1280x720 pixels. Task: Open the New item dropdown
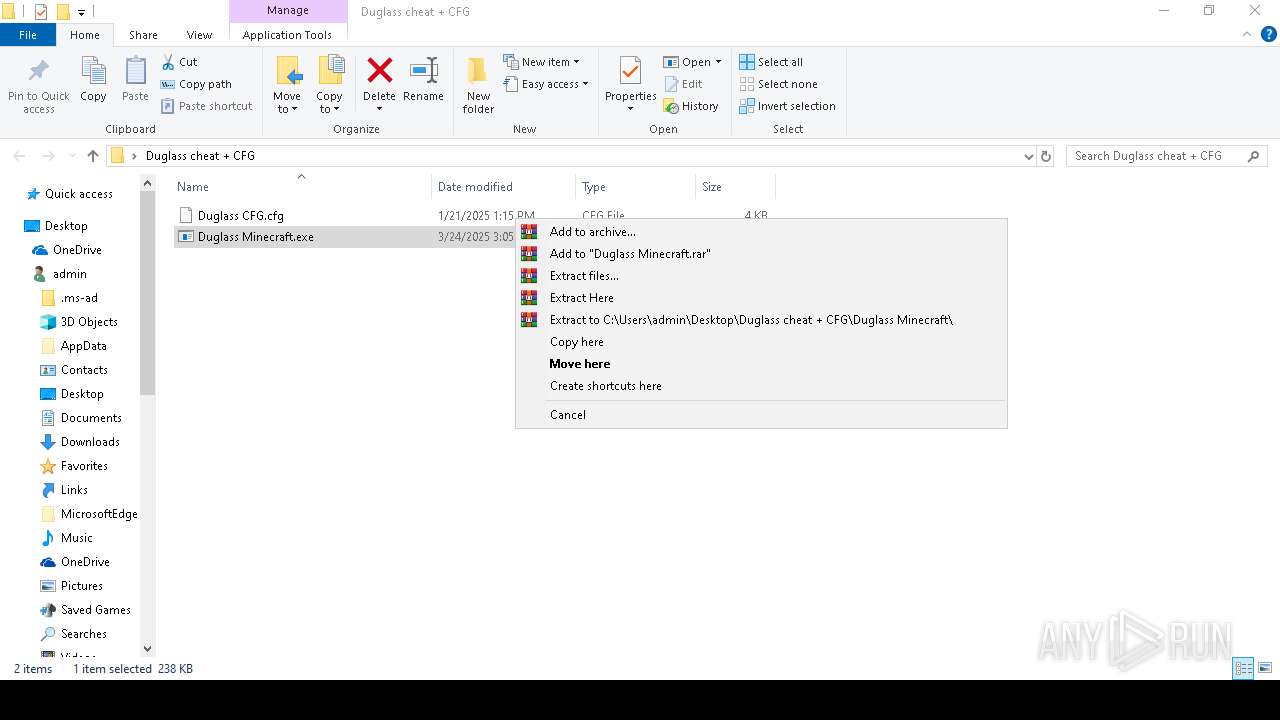pyautogui.click(x=541, y=62)
